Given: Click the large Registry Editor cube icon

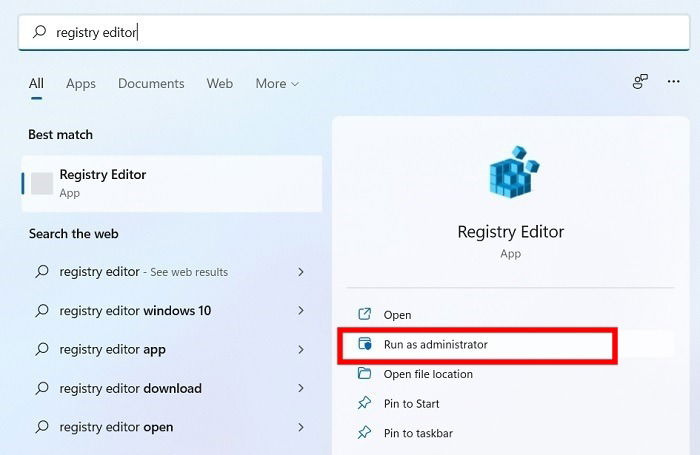Looking at the screenshot, I should click(514, 172).
